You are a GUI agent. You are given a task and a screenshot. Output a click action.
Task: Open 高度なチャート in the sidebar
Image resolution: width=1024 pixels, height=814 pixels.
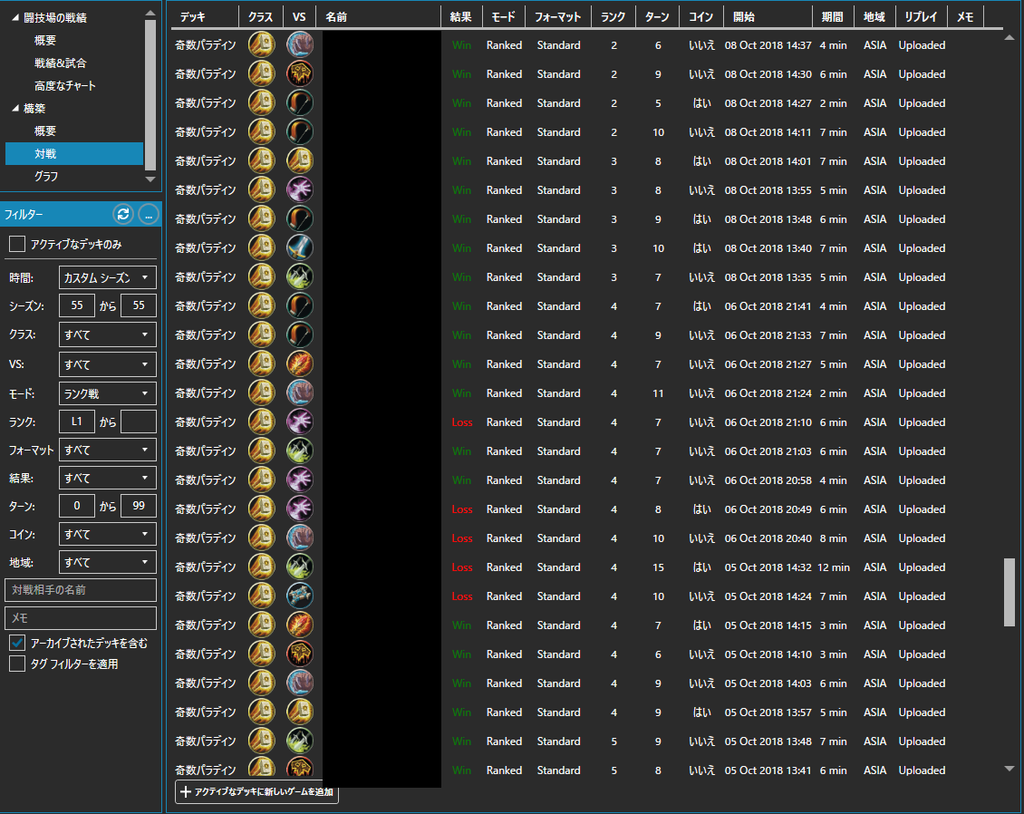[65, 86]
